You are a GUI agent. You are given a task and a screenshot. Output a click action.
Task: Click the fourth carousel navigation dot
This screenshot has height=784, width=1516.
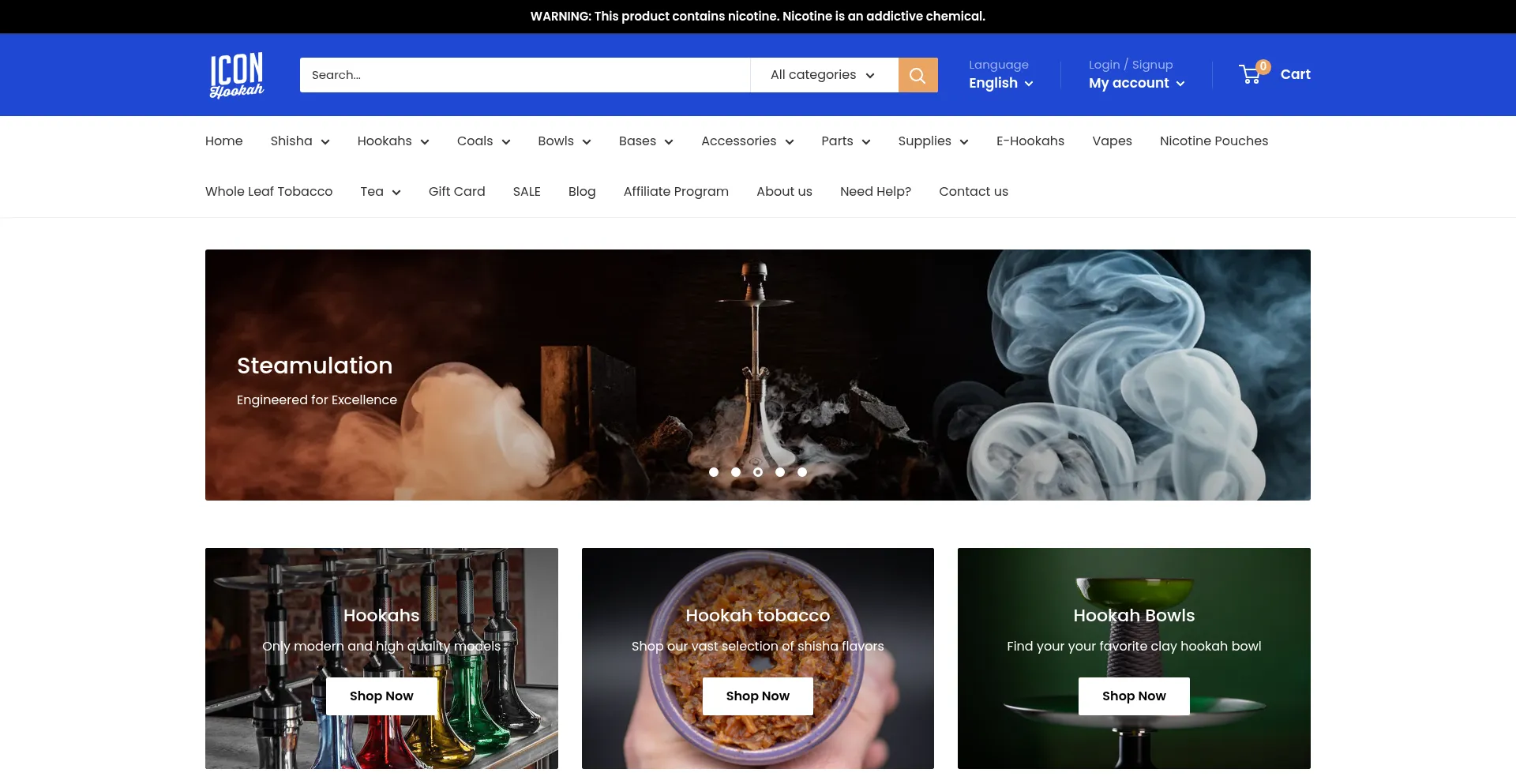pos(780,471)
